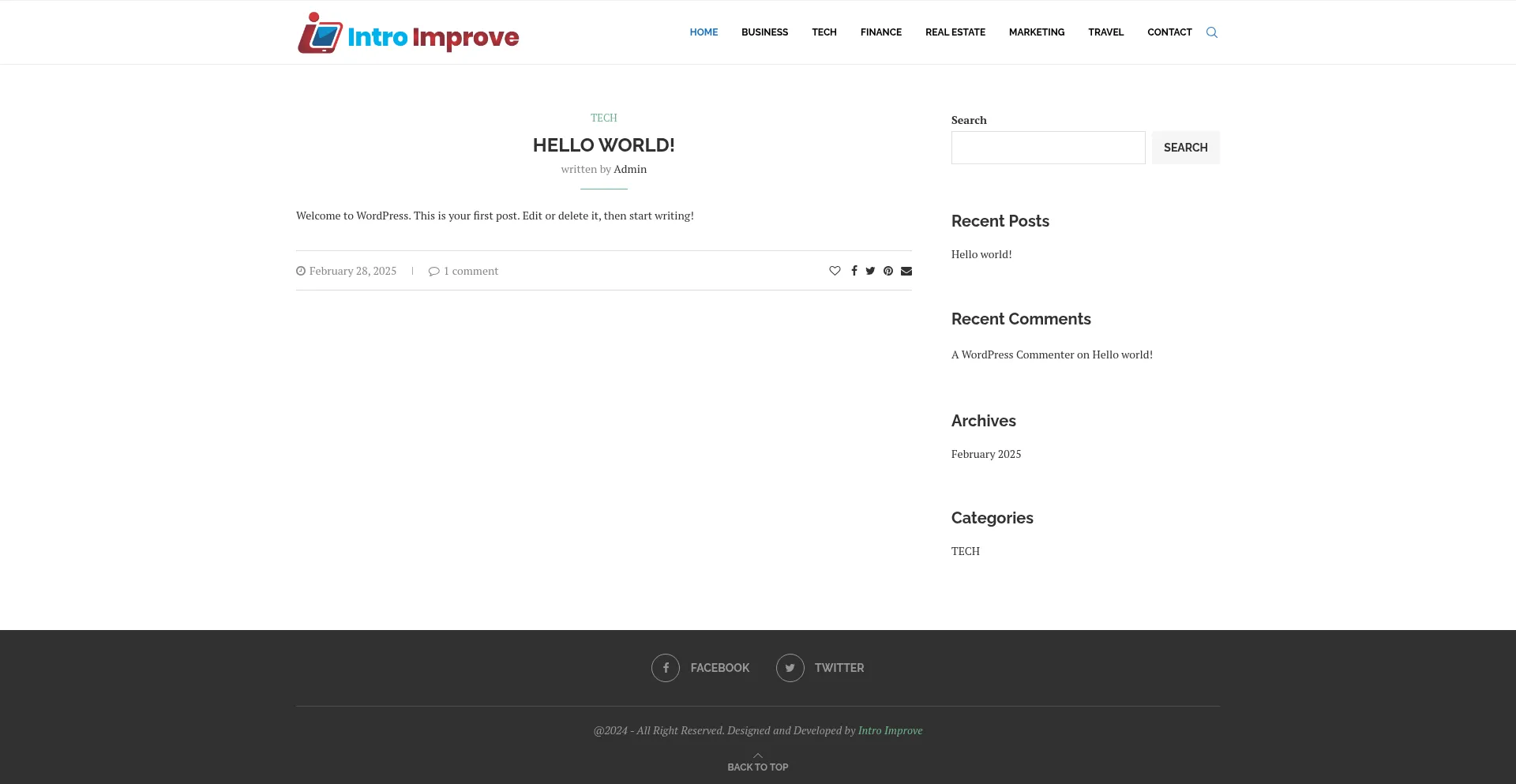The height and width of the screenshot is (784, 1516).
Task: Click the BACK TO TOP text
Action: [758, 767]
